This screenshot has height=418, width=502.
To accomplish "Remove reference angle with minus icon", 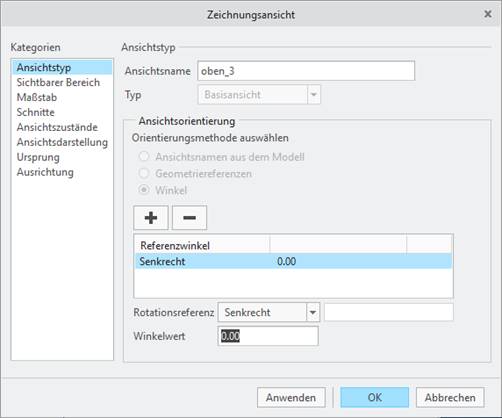I will (189, 218).
